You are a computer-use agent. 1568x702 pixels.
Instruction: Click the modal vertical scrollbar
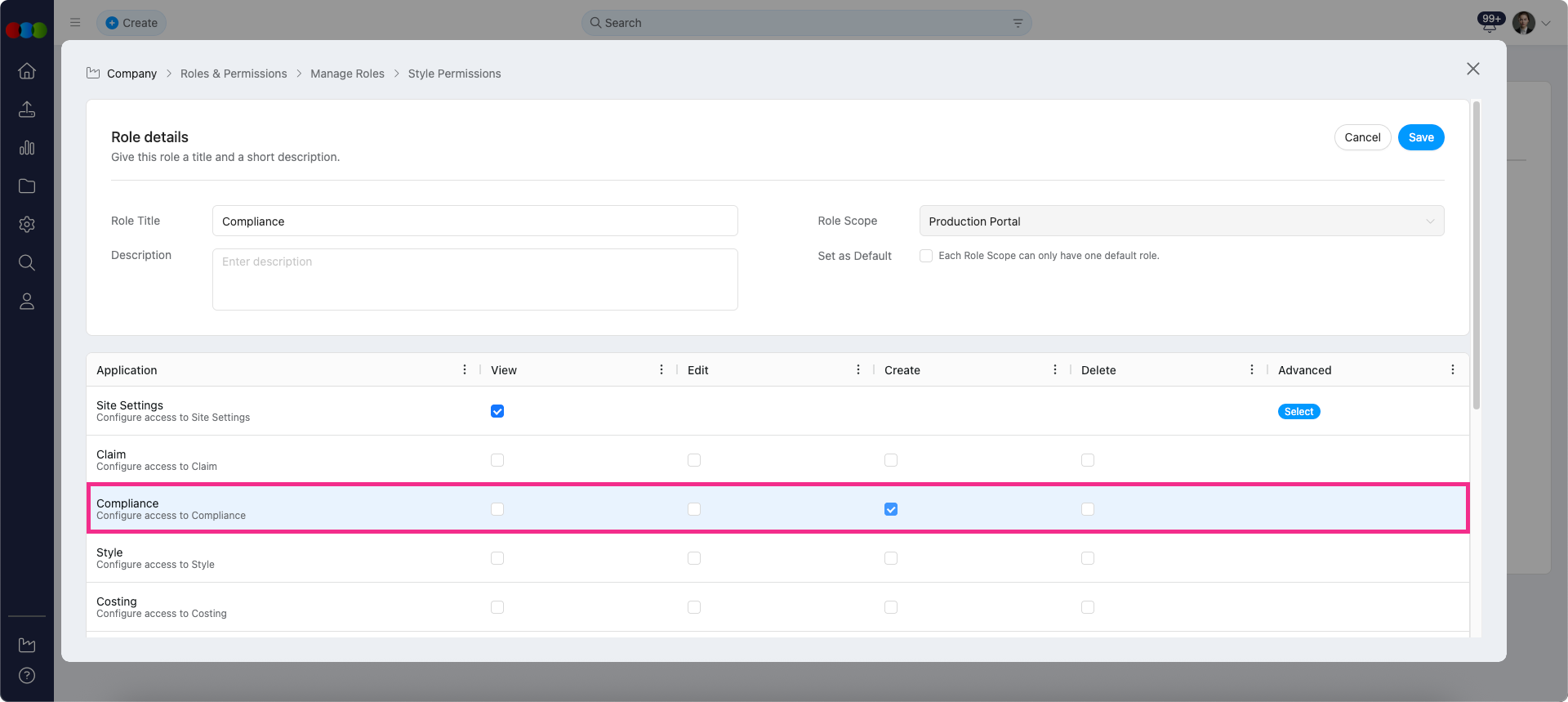tap(1476, 255)
